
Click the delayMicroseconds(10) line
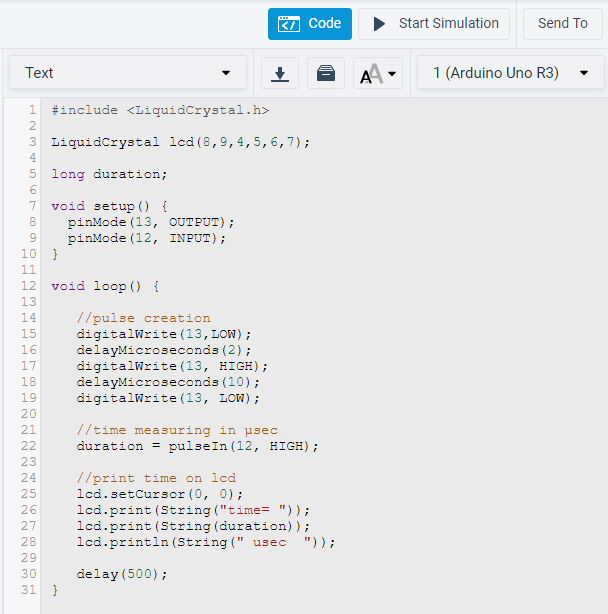coord(168,382)
